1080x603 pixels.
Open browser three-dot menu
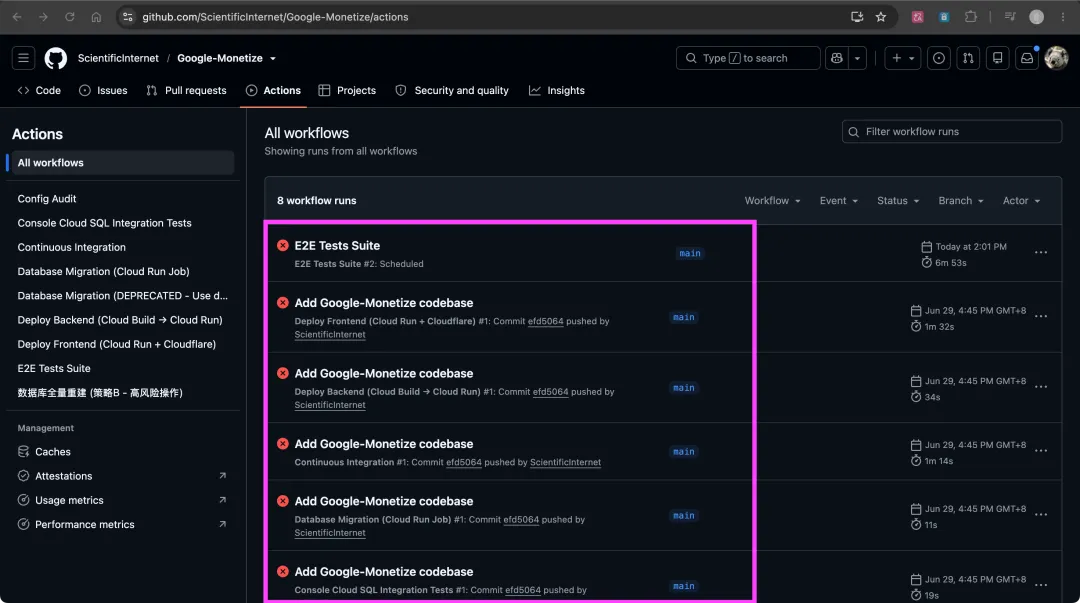pos(1063,17)
